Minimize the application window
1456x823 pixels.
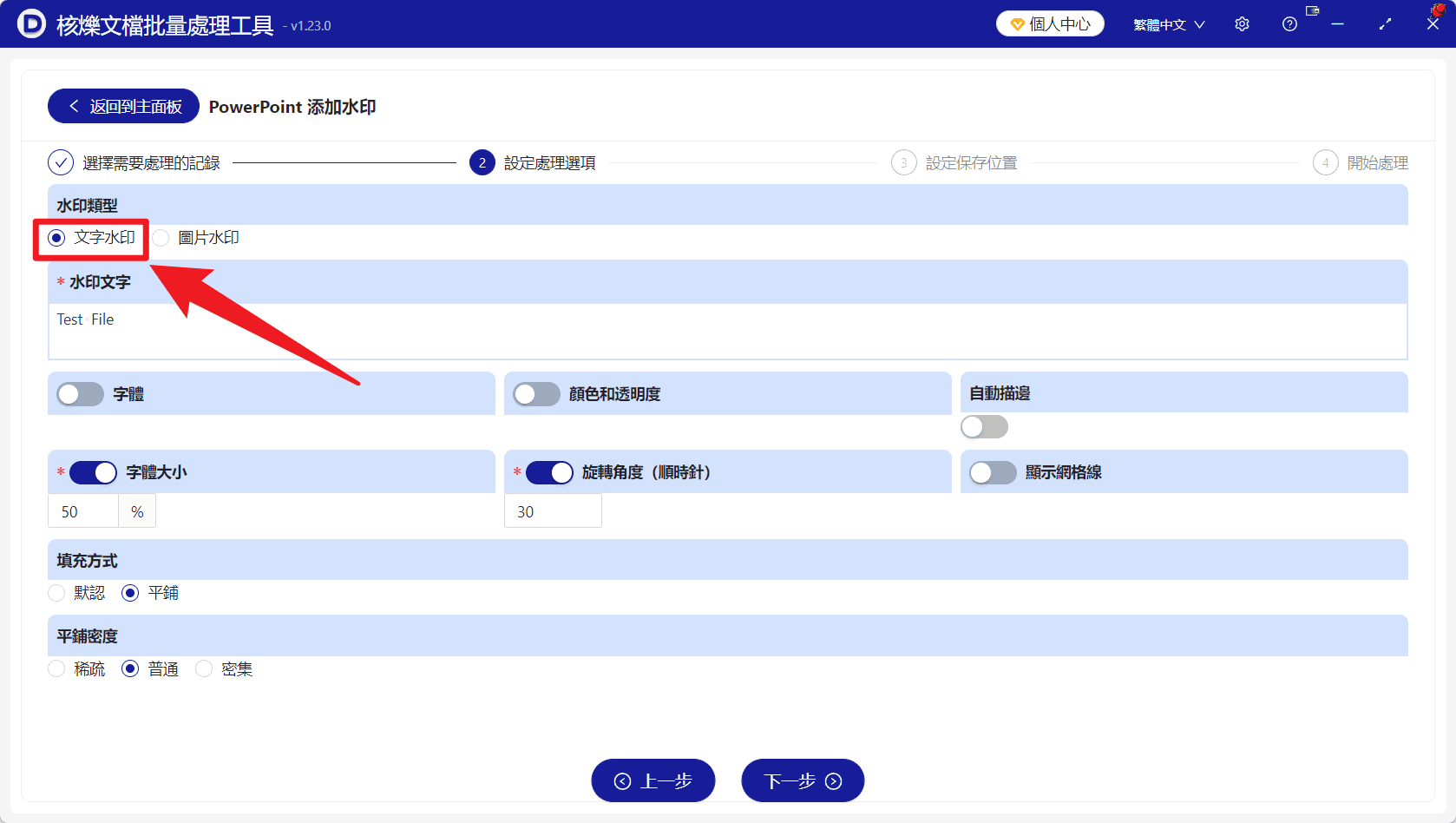click(1337, 24)
